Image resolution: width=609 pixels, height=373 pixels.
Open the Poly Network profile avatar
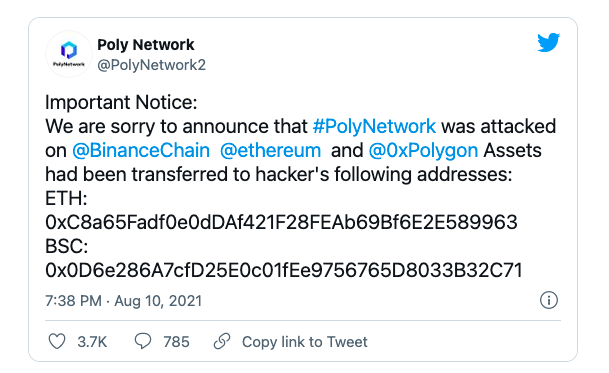click(x=69, y=54)
